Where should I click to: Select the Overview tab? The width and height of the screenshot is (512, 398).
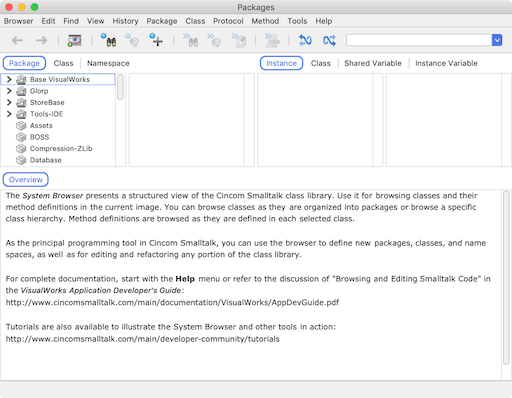tap(26, 180)
